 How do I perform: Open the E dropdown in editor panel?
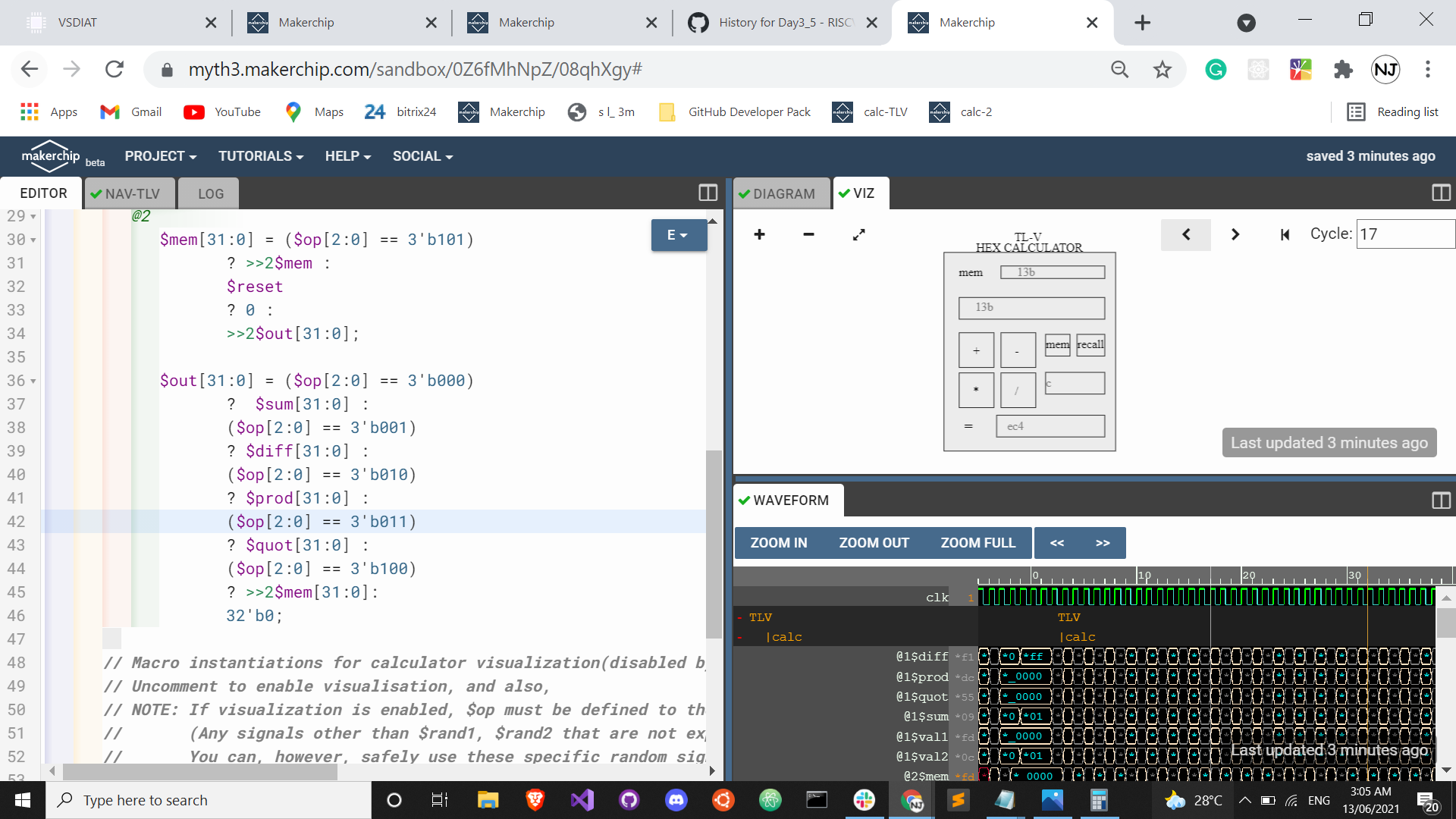(x=677, y=234)
